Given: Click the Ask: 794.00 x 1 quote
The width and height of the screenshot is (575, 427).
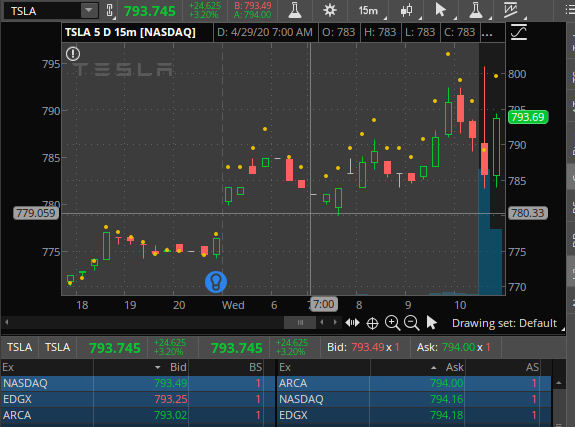Looking at the screenshot, I should pos(453,347).
